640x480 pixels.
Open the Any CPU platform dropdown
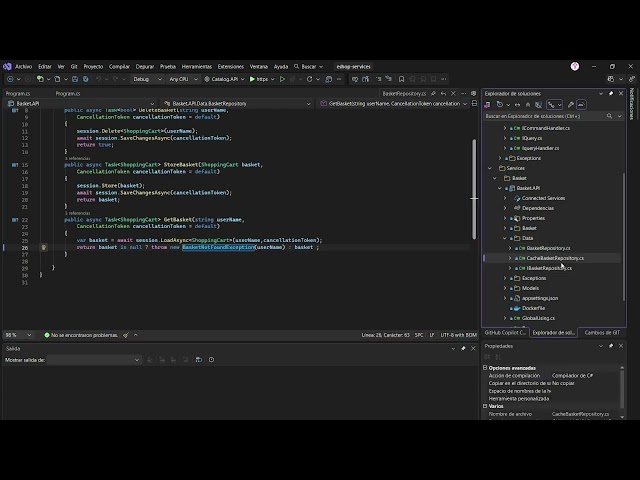pyautogui.click(x=183, y=79)
